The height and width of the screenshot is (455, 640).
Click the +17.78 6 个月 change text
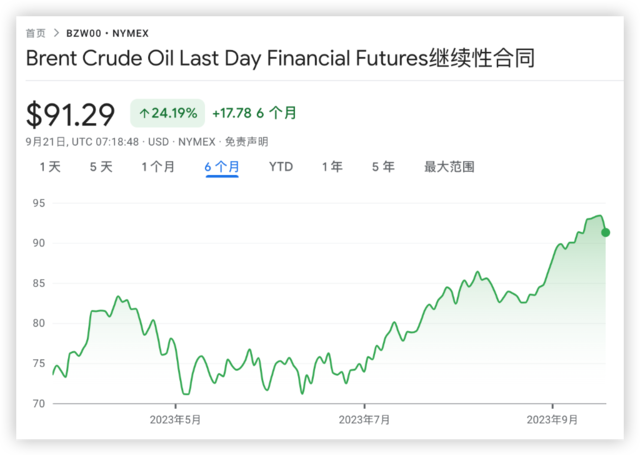tap(257, 113)
